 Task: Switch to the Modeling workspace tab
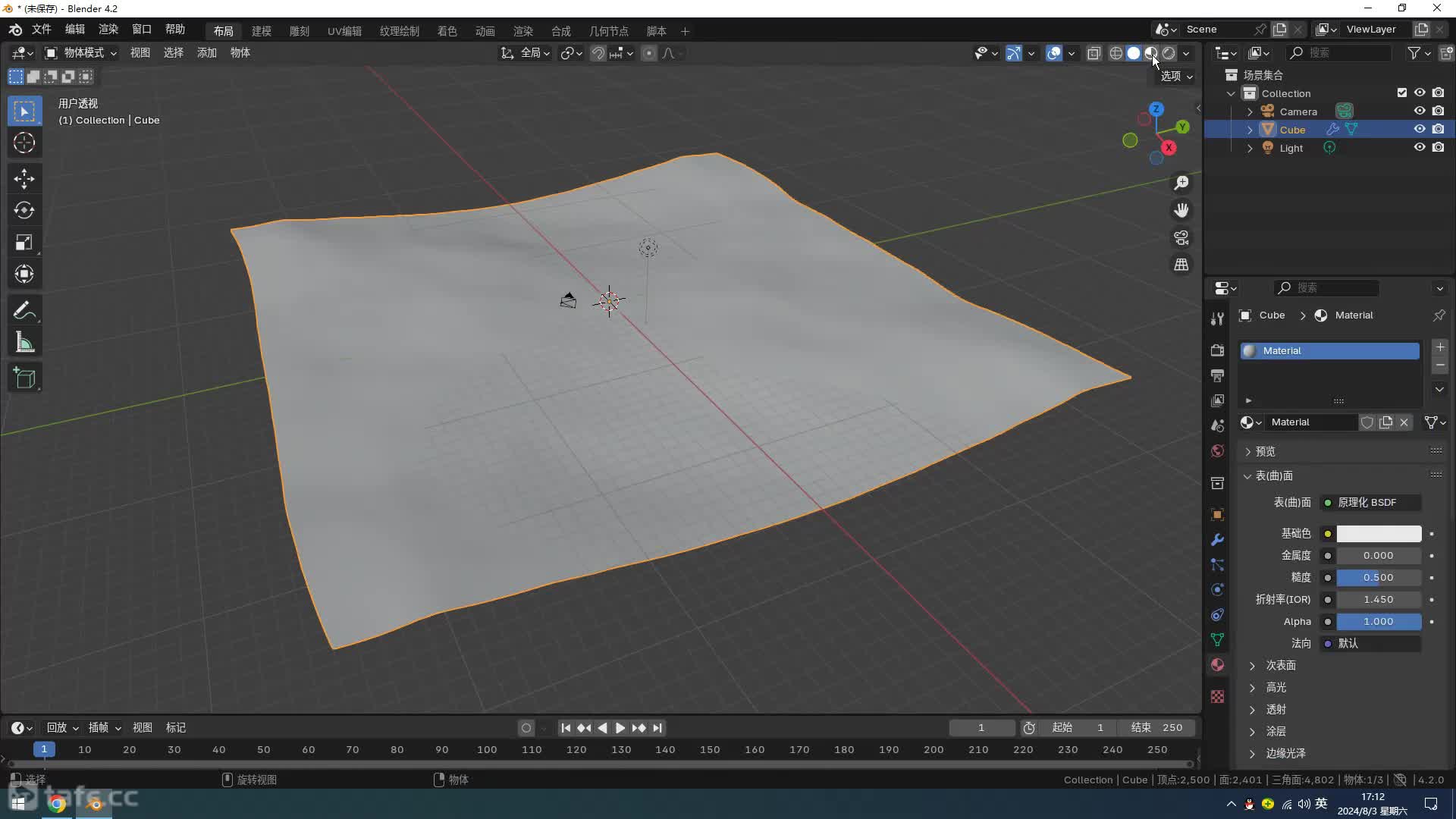262,31
